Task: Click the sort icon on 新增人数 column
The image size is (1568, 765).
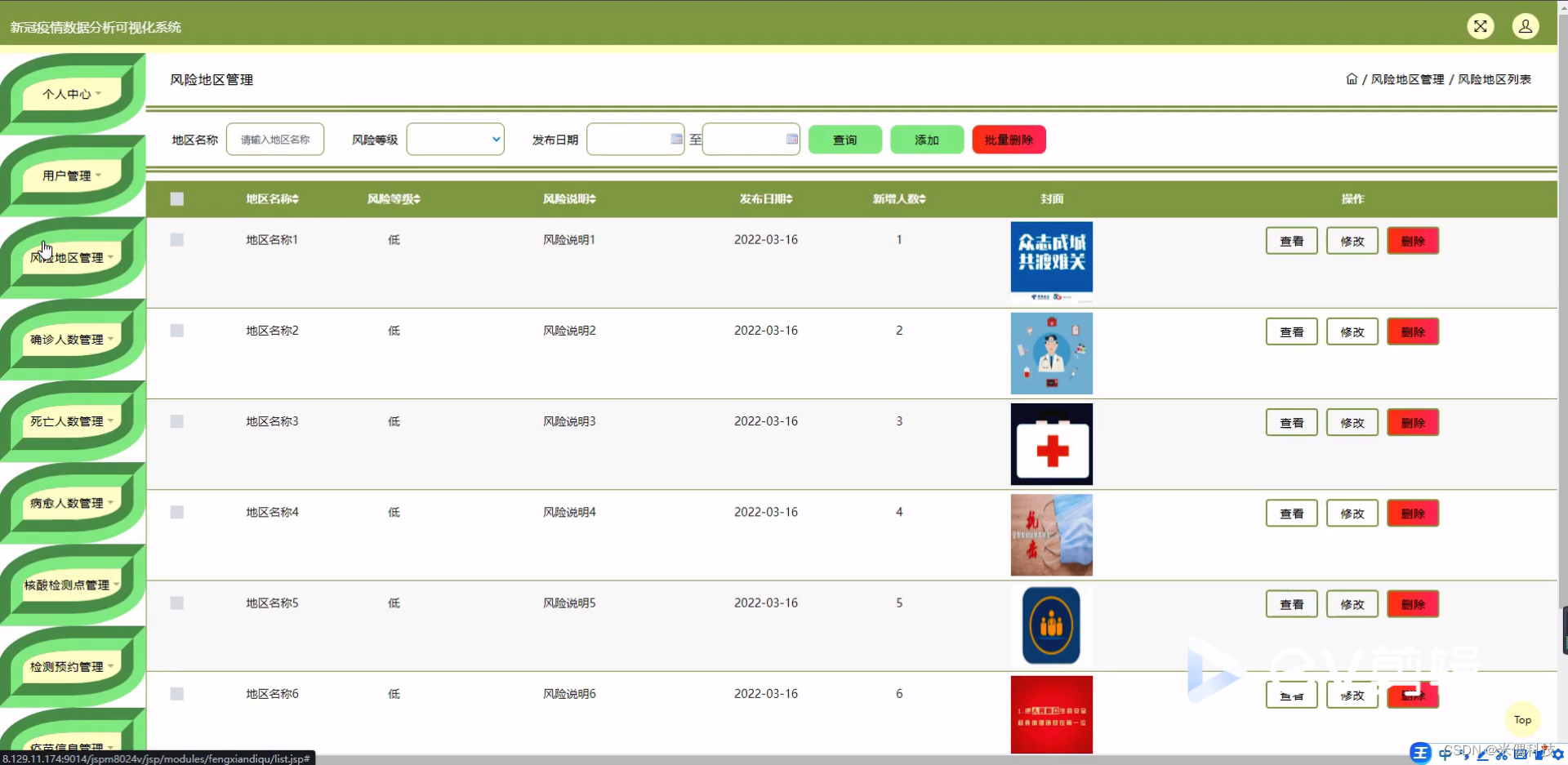Action: coord(924,198)
